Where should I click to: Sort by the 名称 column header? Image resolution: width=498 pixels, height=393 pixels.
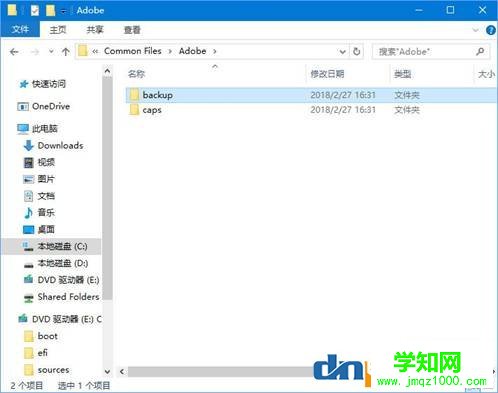(136, 74)
